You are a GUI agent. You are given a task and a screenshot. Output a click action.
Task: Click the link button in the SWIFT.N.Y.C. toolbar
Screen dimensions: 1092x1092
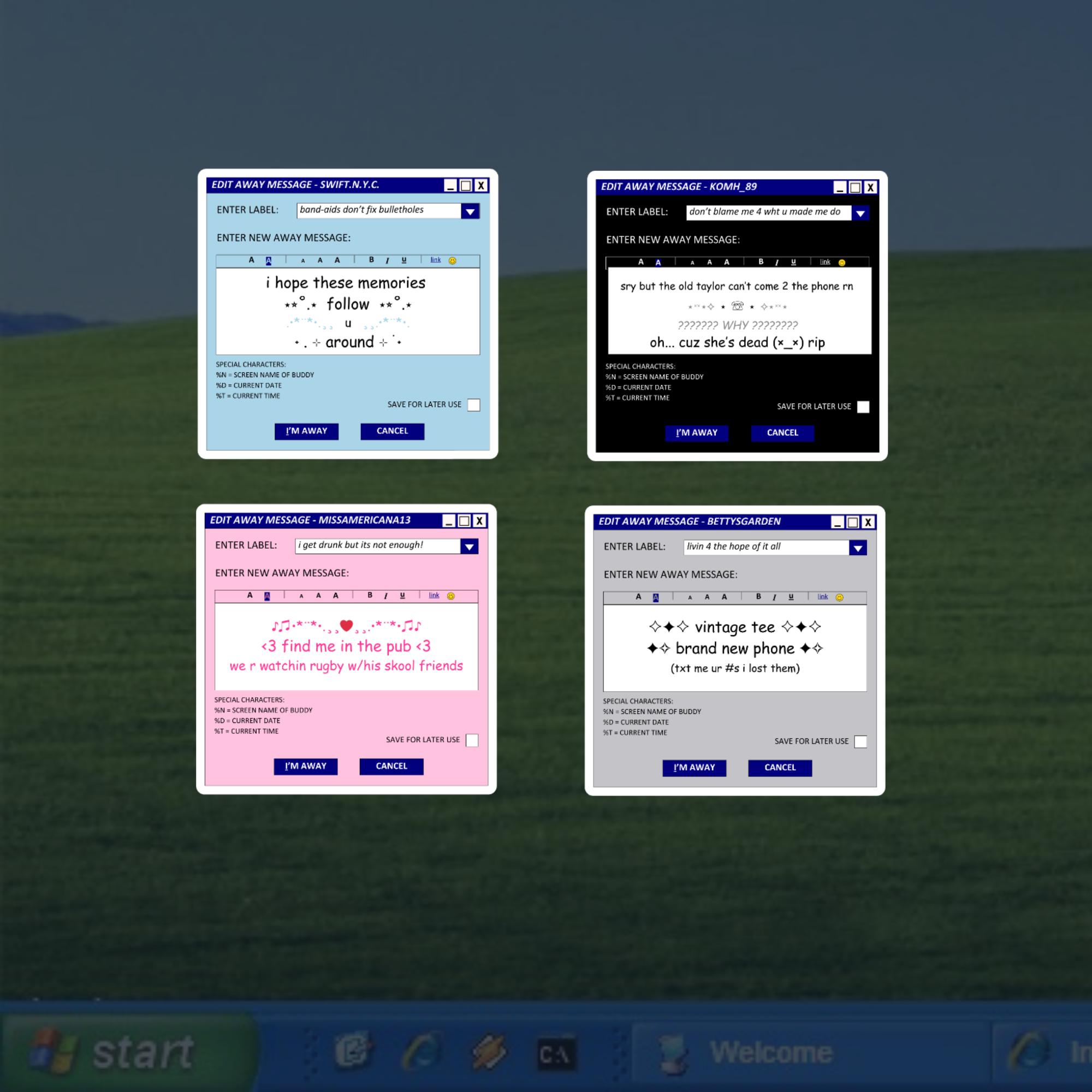pyautogui.click(x=435, y=260)
